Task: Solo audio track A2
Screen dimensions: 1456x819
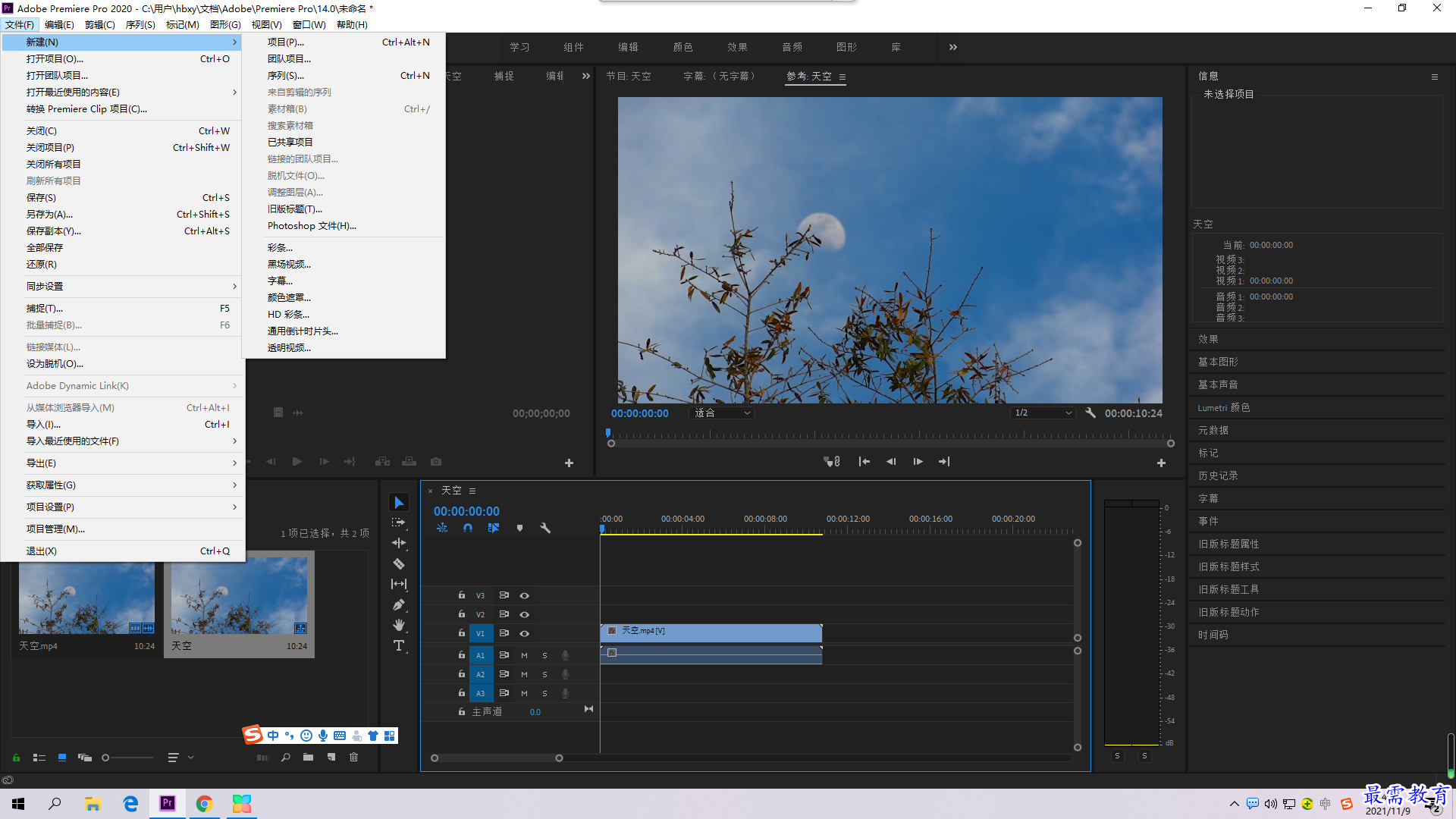Action: (x=544, y=674)
